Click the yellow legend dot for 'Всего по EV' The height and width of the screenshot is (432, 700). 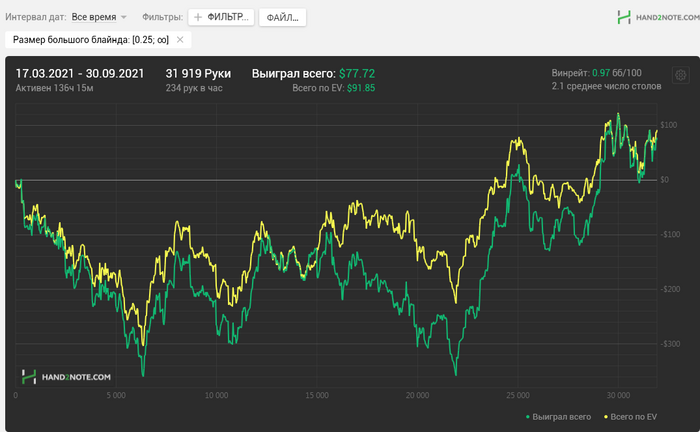(606, 417)
